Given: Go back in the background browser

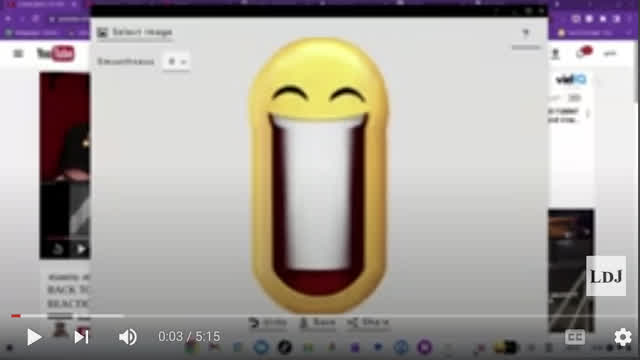Looking at the screenshot, I should click(x=8, y=18).
